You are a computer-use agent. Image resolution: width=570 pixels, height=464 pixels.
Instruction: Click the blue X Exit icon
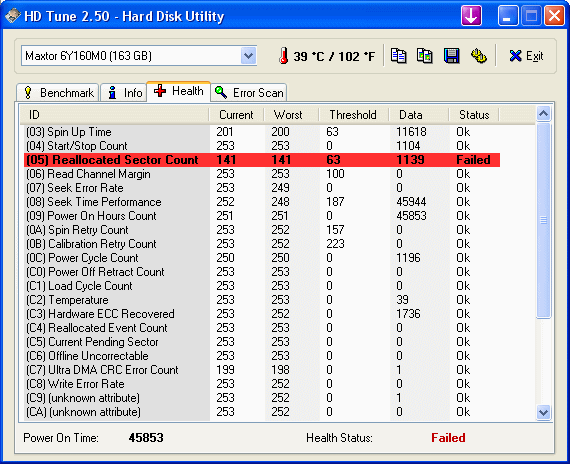click(515, 56)
